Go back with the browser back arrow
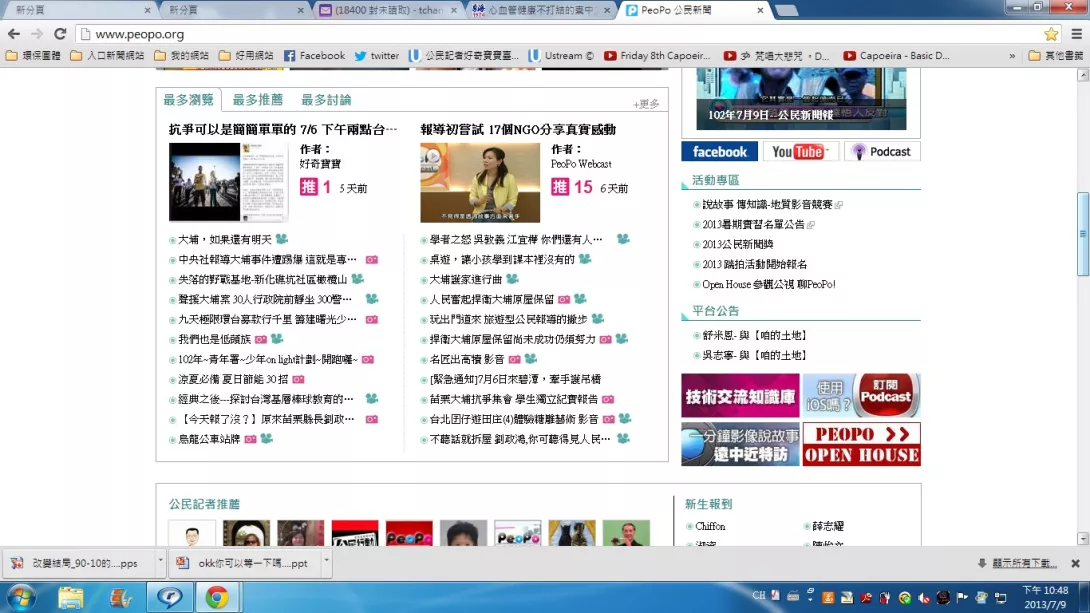 pos(14,33)
